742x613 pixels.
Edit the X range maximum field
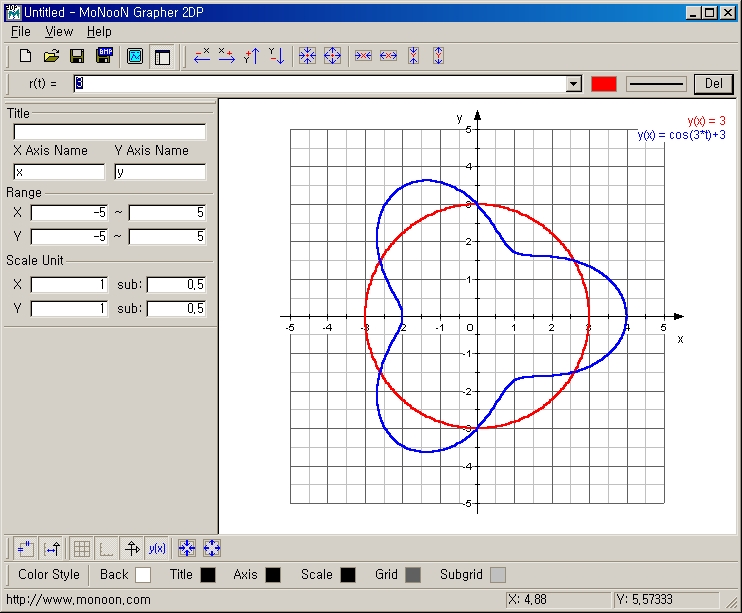[x=168, y=213]
